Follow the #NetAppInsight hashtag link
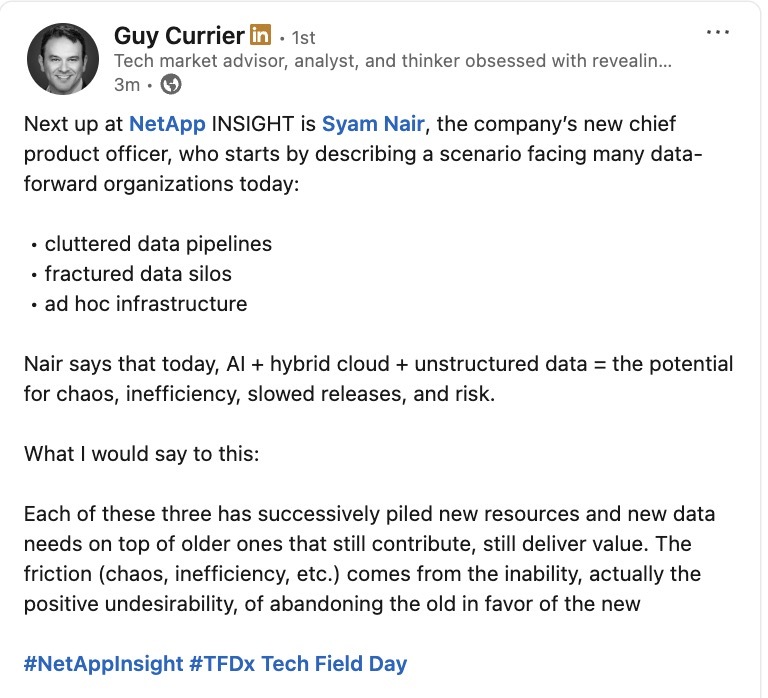The width and height of the screenshot is (768, 698). click(x=103, y=663)
